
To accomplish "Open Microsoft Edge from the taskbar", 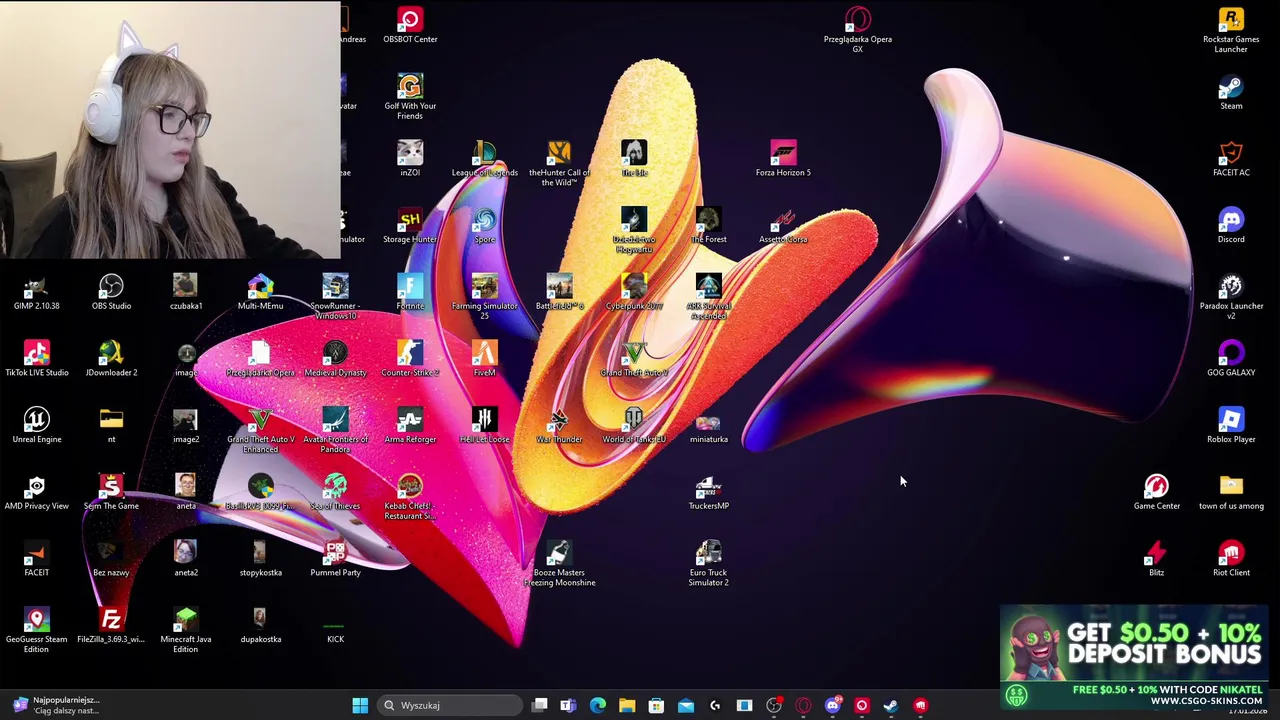I will 598,705.
